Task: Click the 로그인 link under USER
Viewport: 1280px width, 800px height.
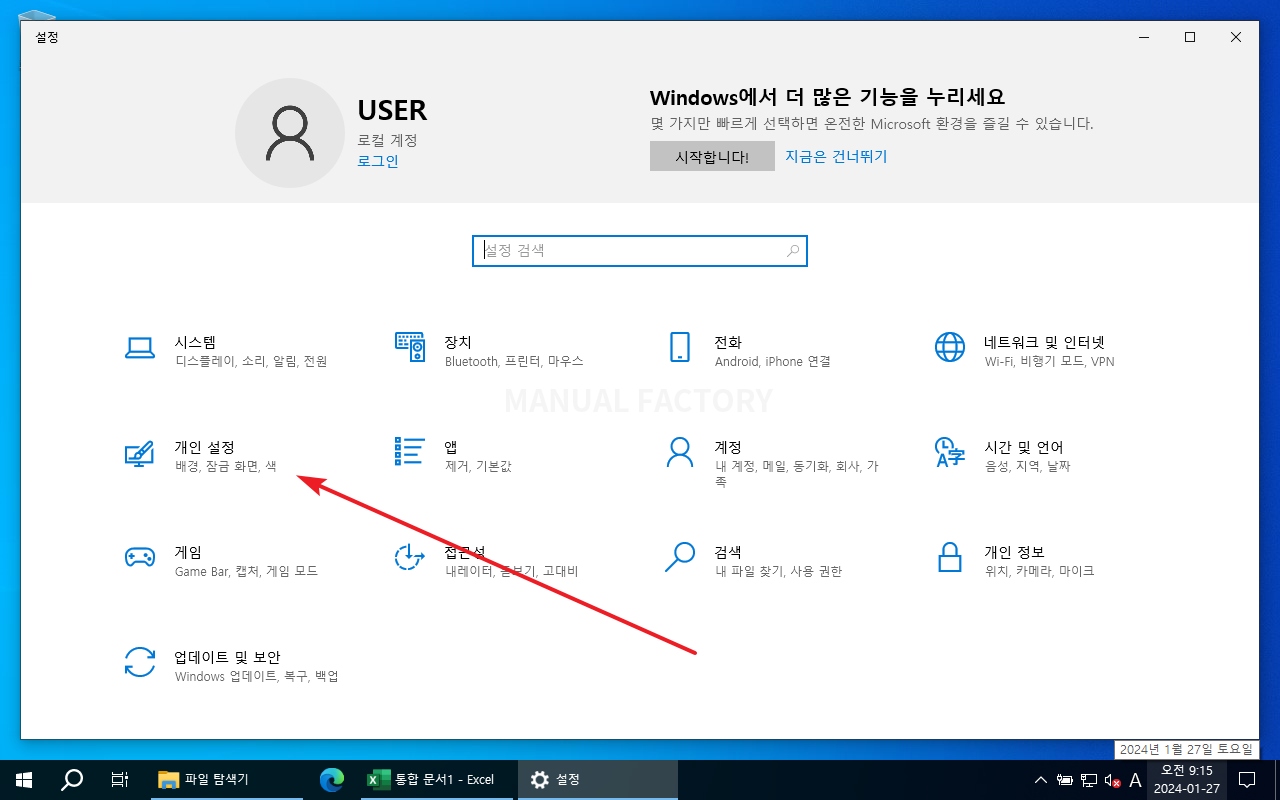Action: 378,161
